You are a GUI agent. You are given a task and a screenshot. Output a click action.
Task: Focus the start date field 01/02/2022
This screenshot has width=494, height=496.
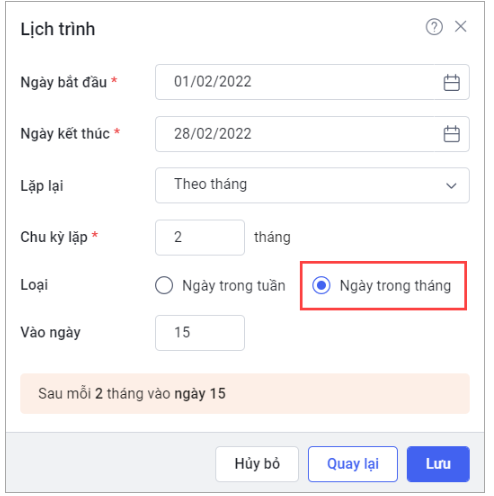pyautogui.click(x=312, y=82)
